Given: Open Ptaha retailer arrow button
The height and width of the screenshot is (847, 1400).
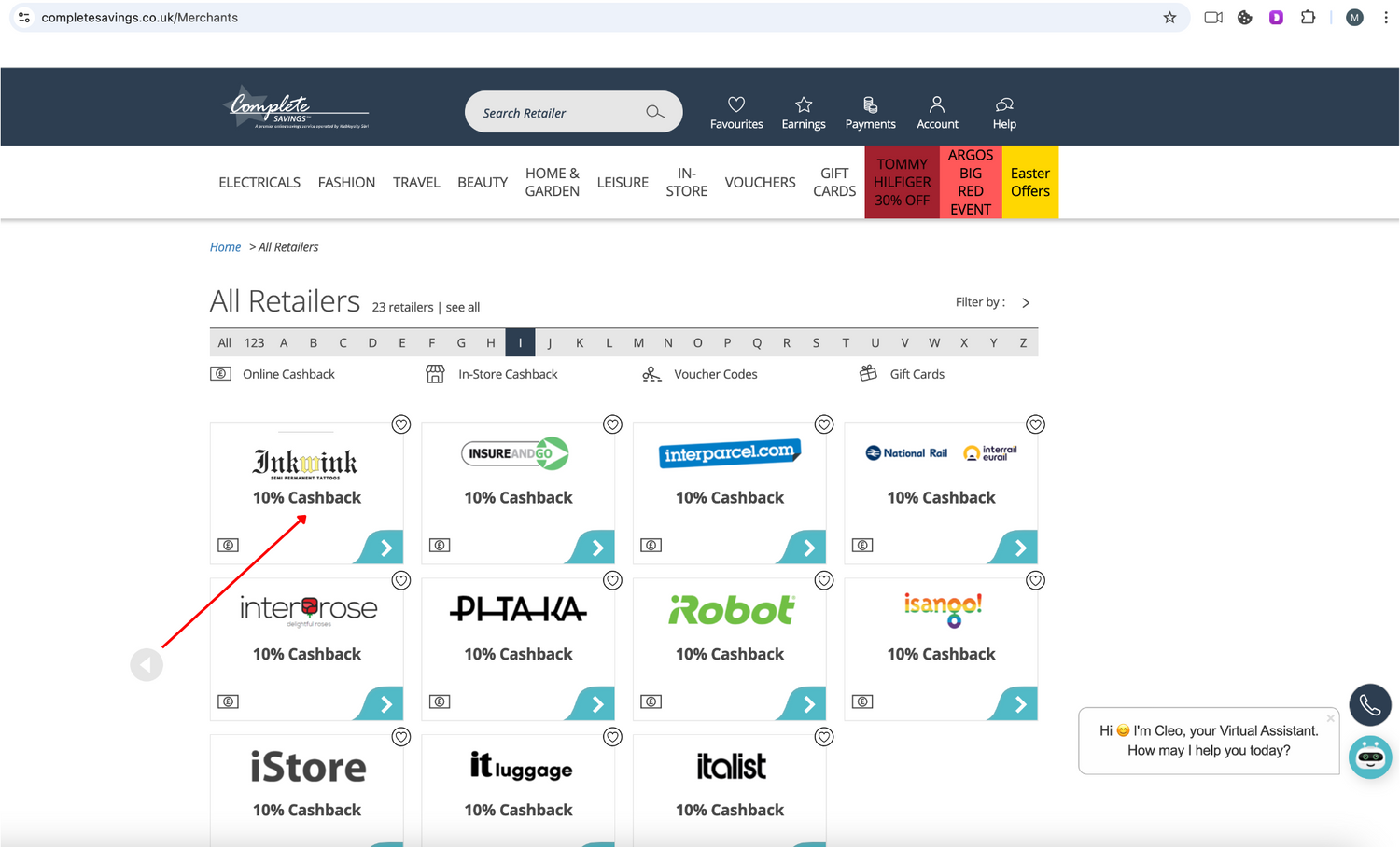Looking at the screenshot, I should pyautogui.click(x=590, y=703).
